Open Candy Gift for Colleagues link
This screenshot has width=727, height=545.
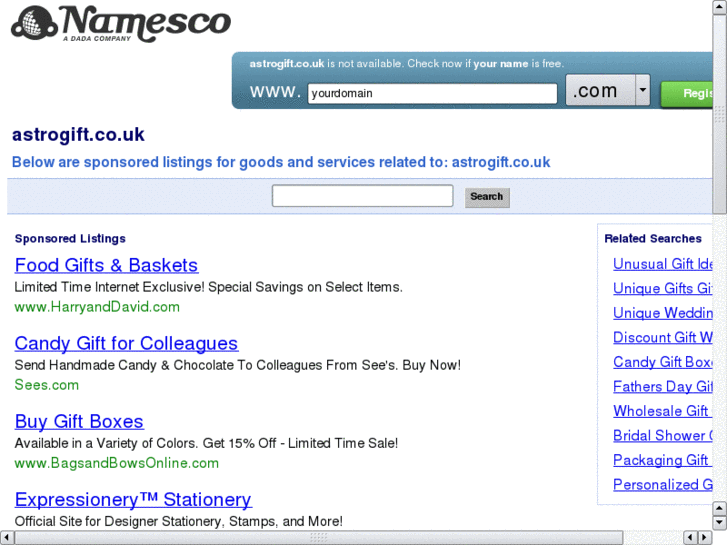pyautogui.click(x=126, y=343)
